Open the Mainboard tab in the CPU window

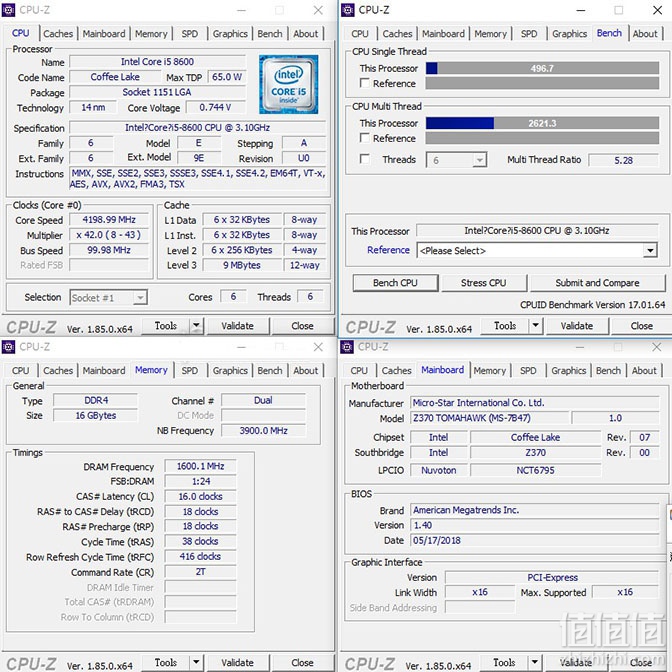point(104,33)
